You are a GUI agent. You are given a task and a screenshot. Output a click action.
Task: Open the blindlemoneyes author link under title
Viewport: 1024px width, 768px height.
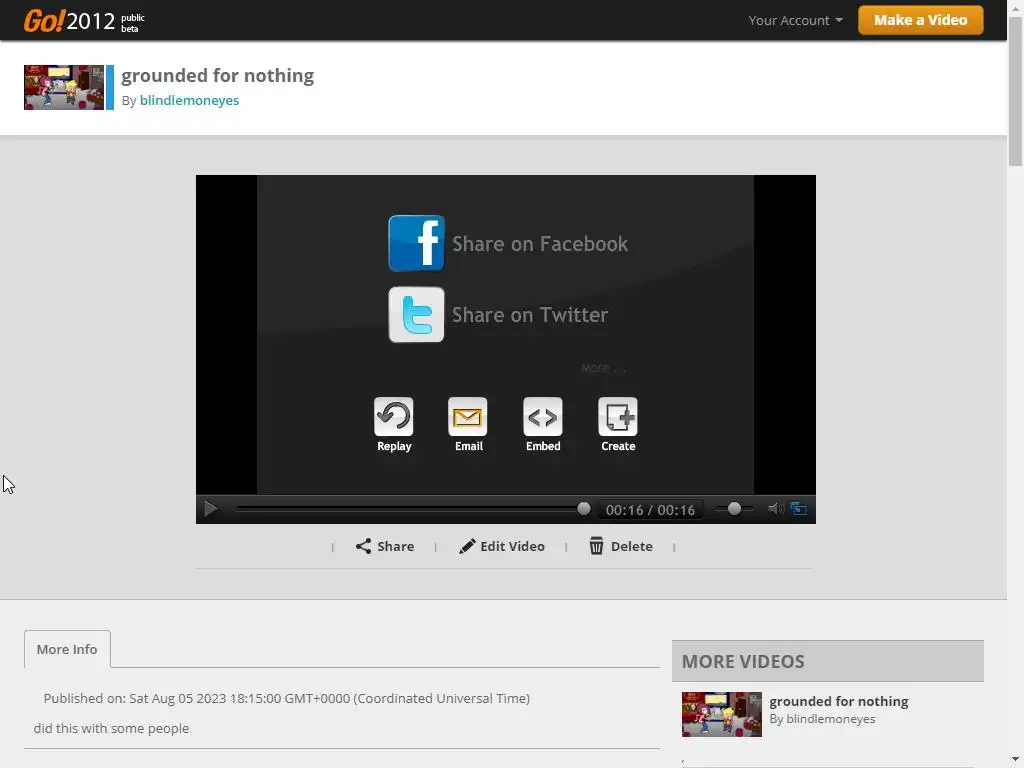(x=189, y=100)
